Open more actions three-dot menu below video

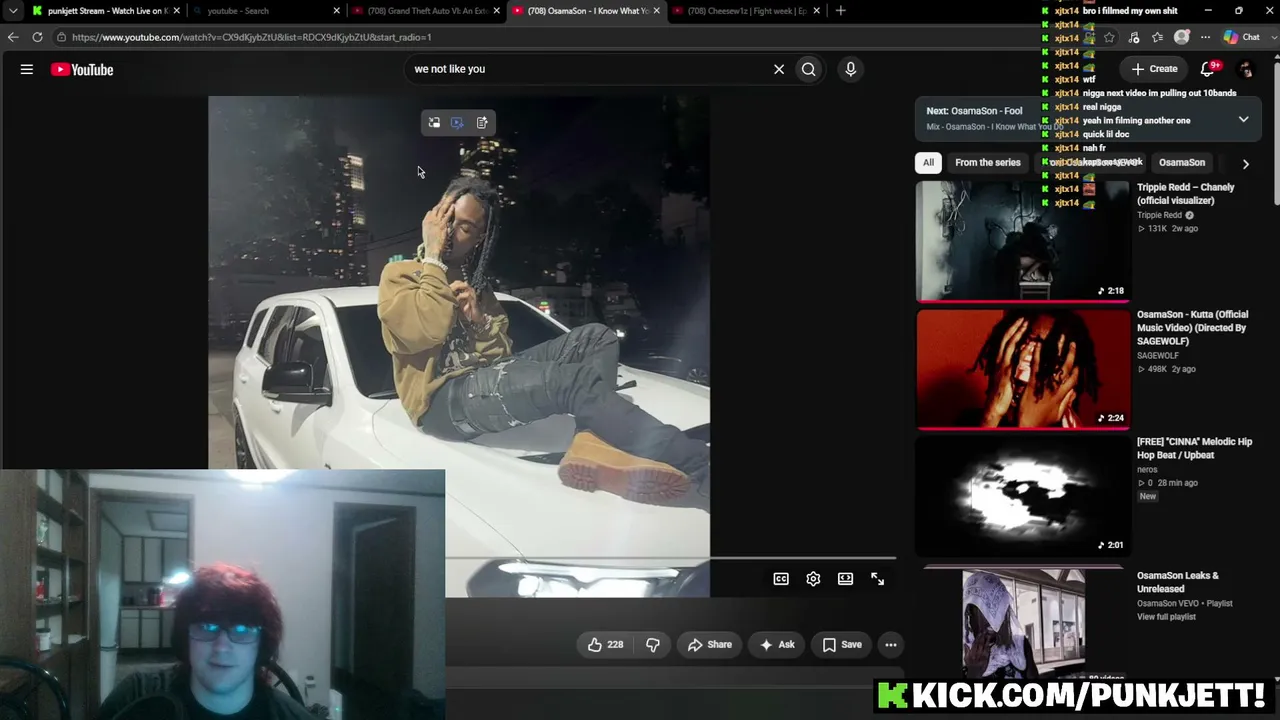891,645
